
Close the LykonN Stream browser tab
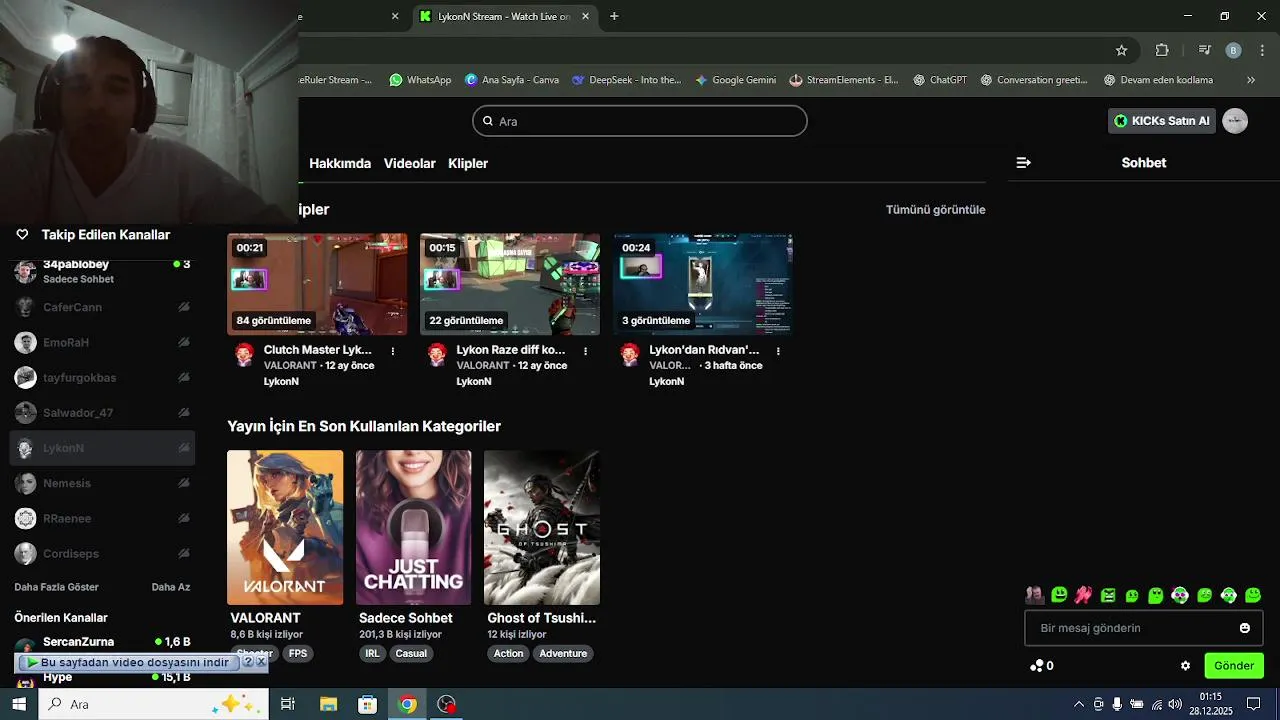pyautogui.click(x=585, y=16)
